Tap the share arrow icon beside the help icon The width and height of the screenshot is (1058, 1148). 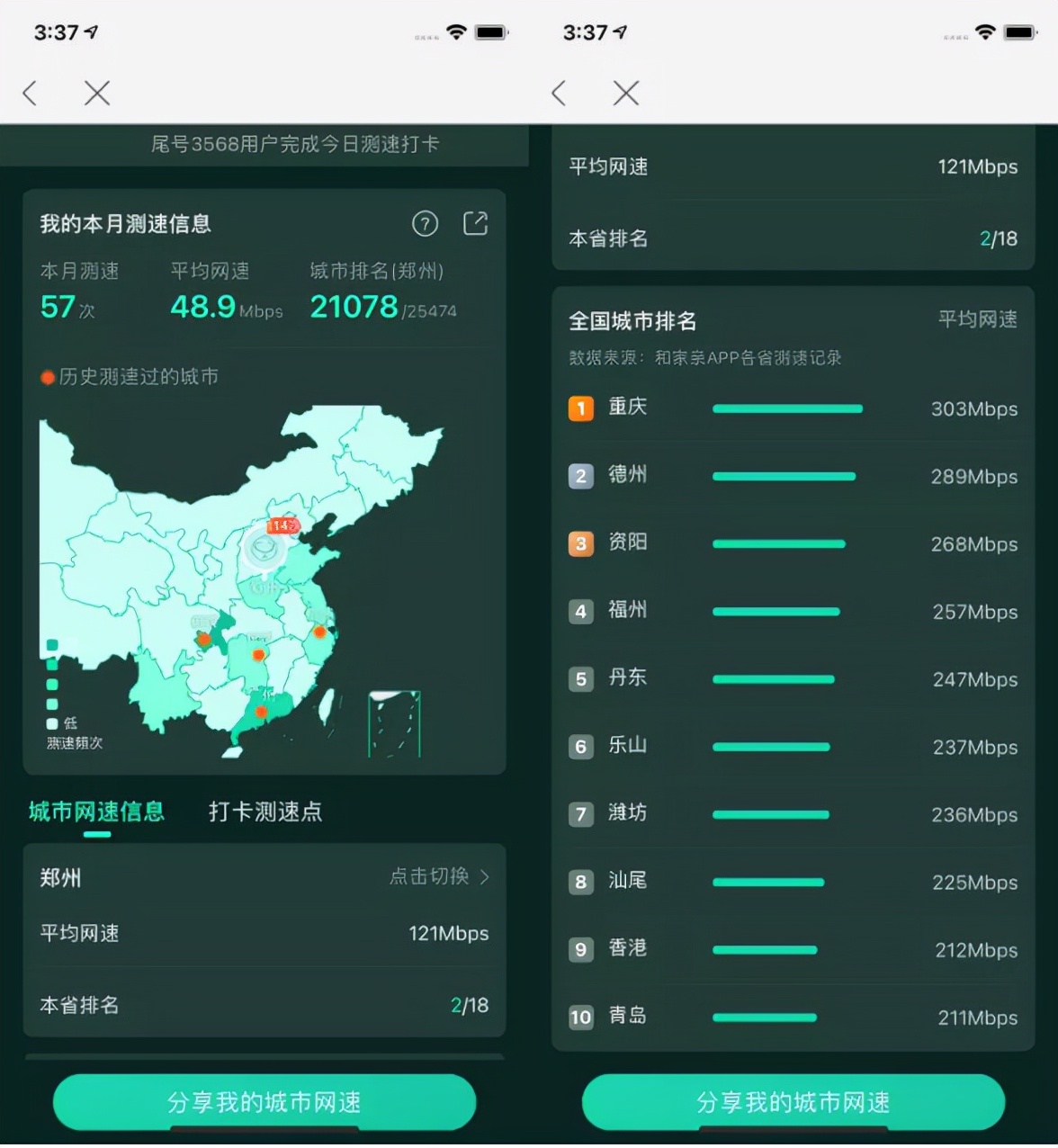(x=476, y=224)
